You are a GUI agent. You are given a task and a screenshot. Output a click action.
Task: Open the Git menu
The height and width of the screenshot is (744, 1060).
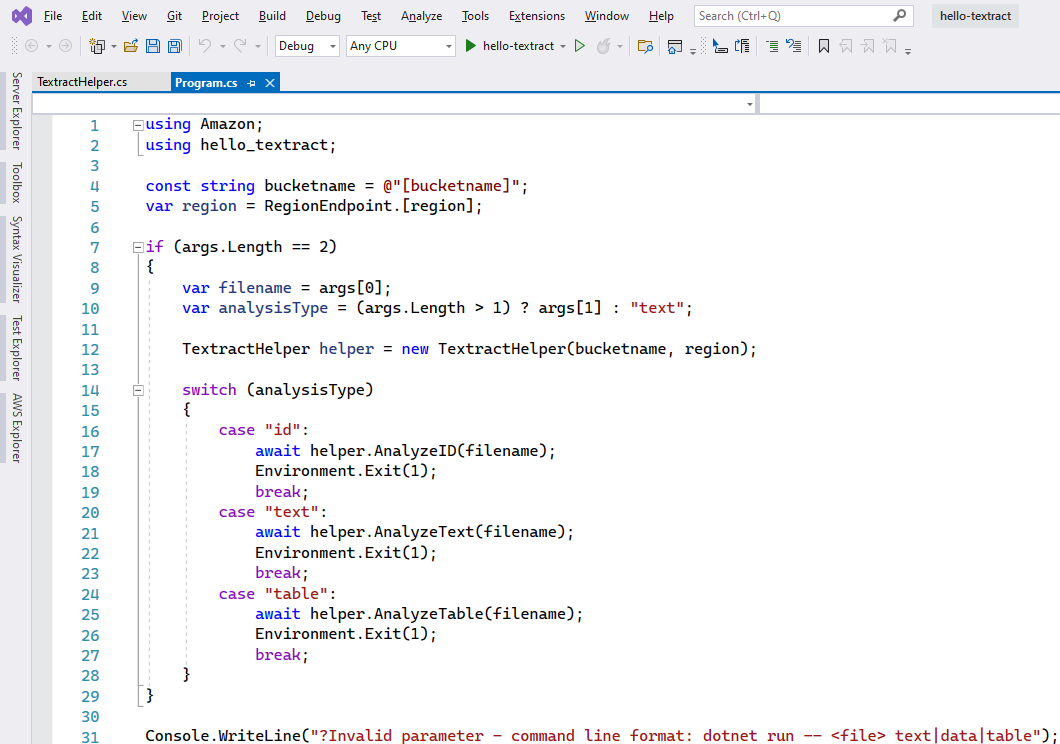(x=174, y=16)
